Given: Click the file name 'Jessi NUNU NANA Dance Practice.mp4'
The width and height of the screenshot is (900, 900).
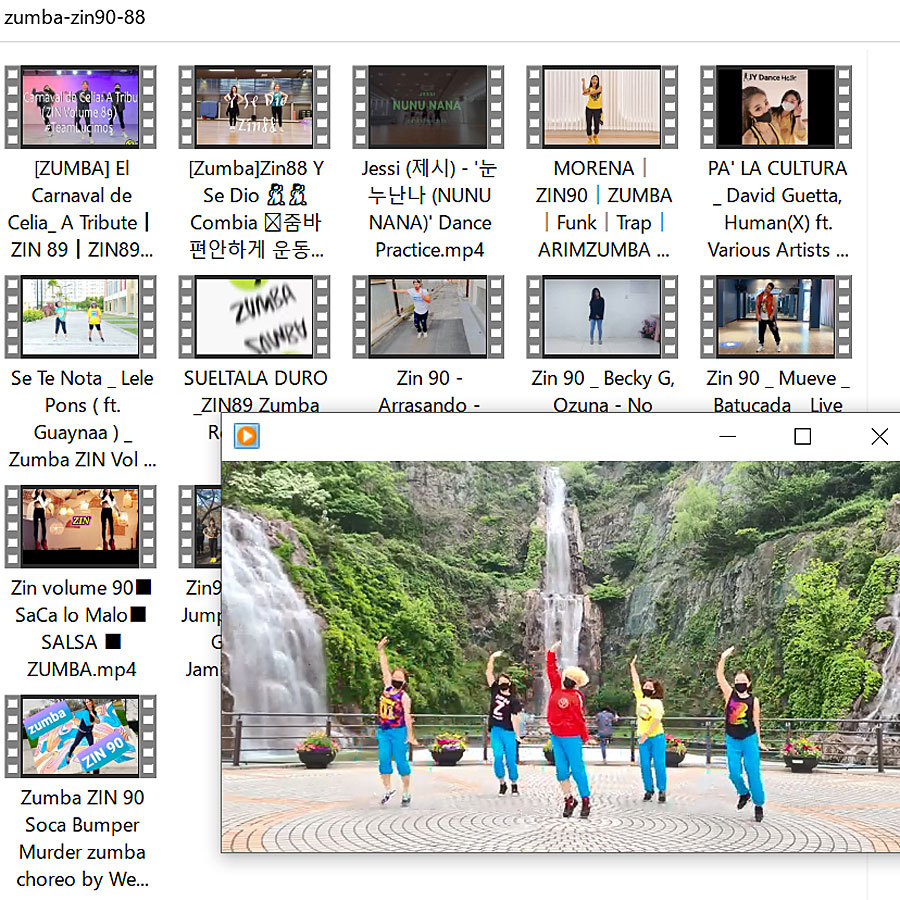Looking at the screenshot, I should point(429,209).
